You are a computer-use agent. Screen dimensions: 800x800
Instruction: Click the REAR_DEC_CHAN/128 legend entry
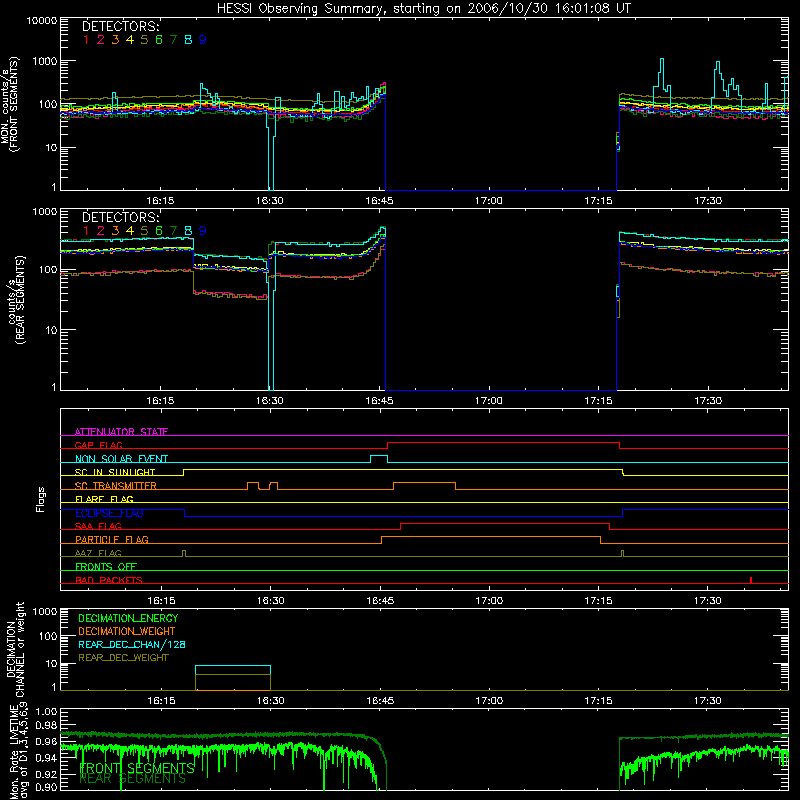pyautogui.click(x=132, y=644)
